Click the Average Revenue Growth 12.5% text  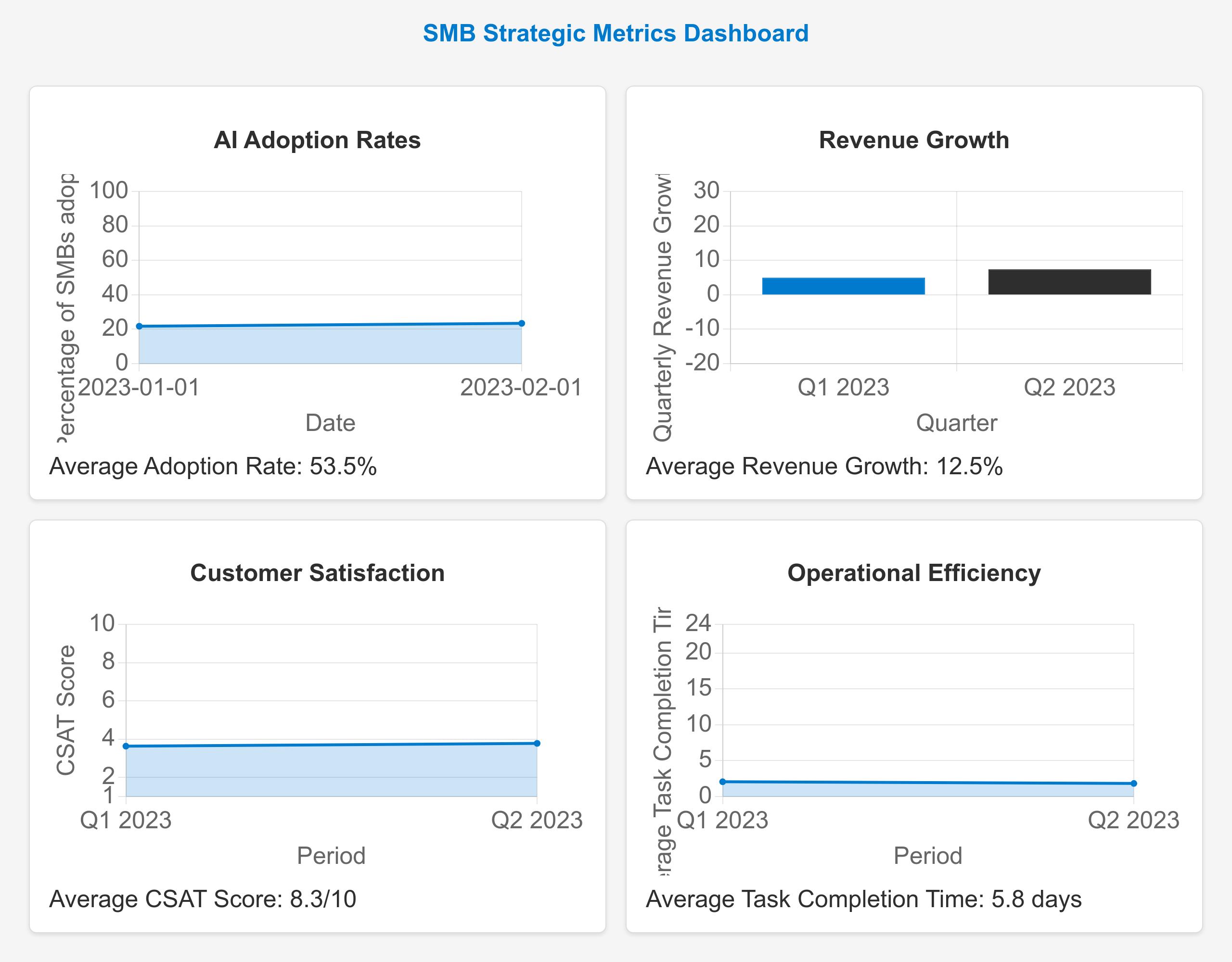click(824, 467)
